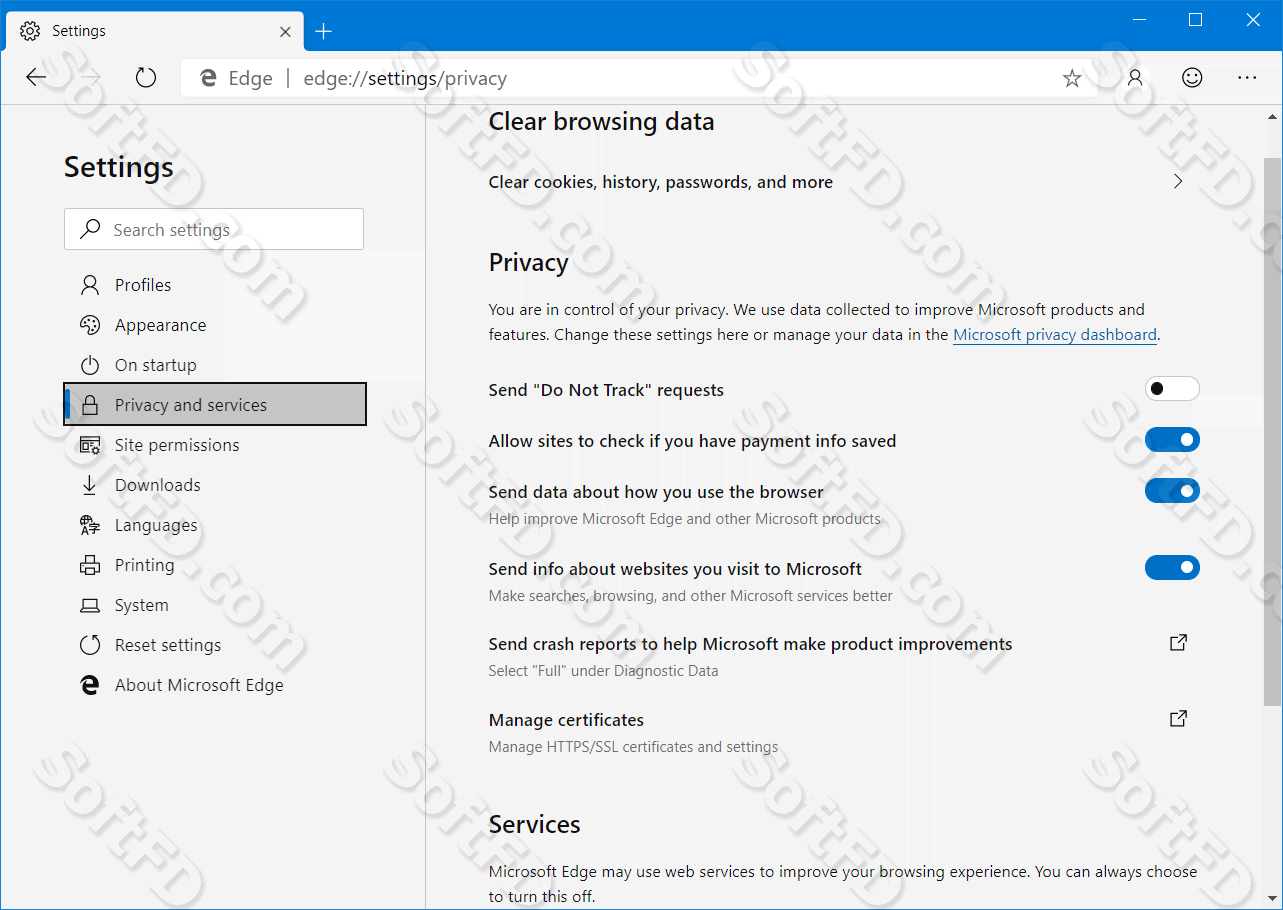Click the Clear browsing data heading

point(601,122)
